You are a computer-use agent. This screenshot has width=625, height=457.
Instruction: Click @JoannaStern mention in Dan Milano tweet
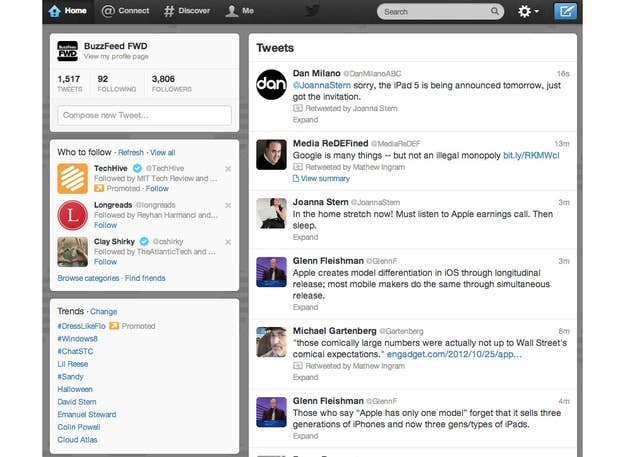pyautogui.click(x=322, y=85)
